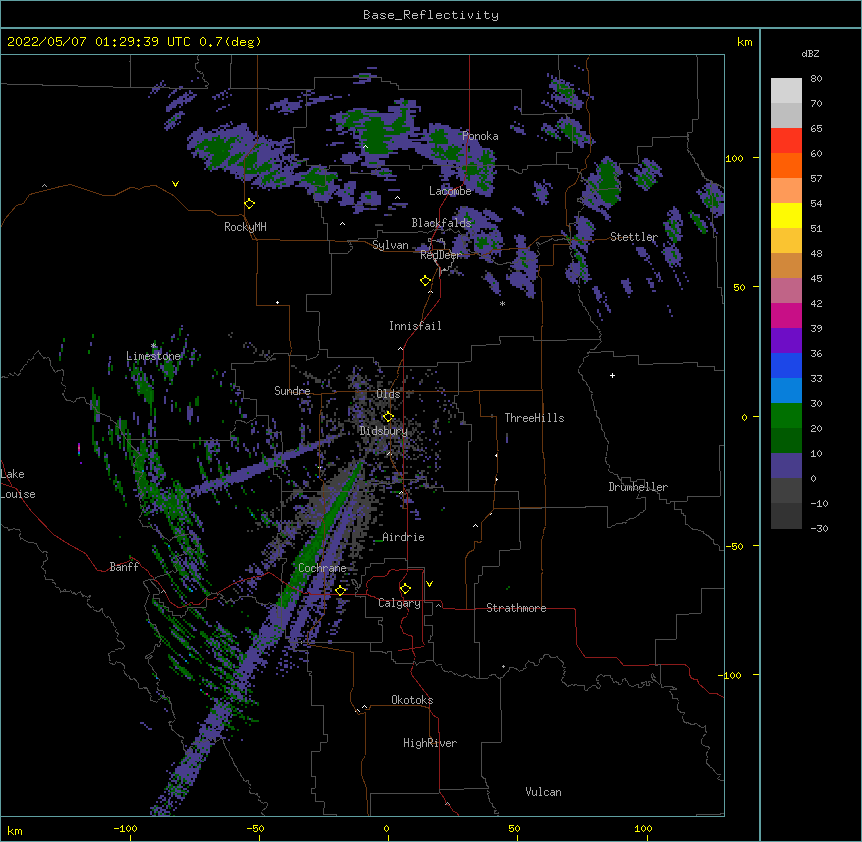Click the green 30 dBZ legend swatch
The width and height of the screenshot is (862, 842).
coord(786,416)
